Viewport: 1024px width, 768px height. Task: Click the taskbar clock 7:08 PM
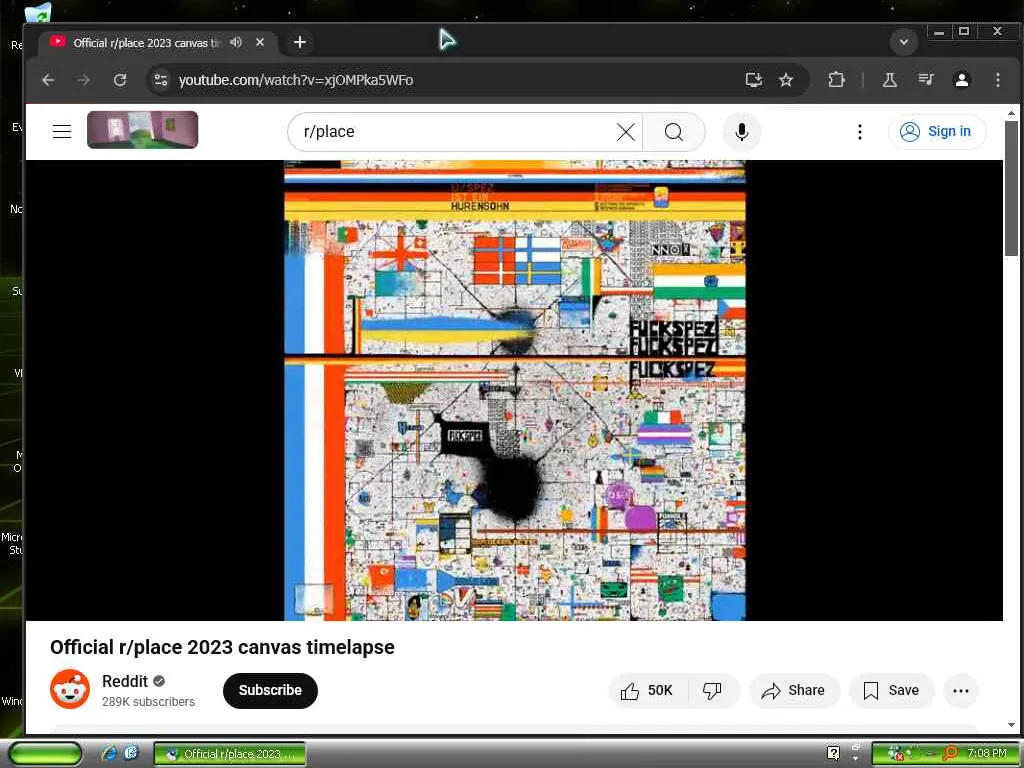coord(987,753)
